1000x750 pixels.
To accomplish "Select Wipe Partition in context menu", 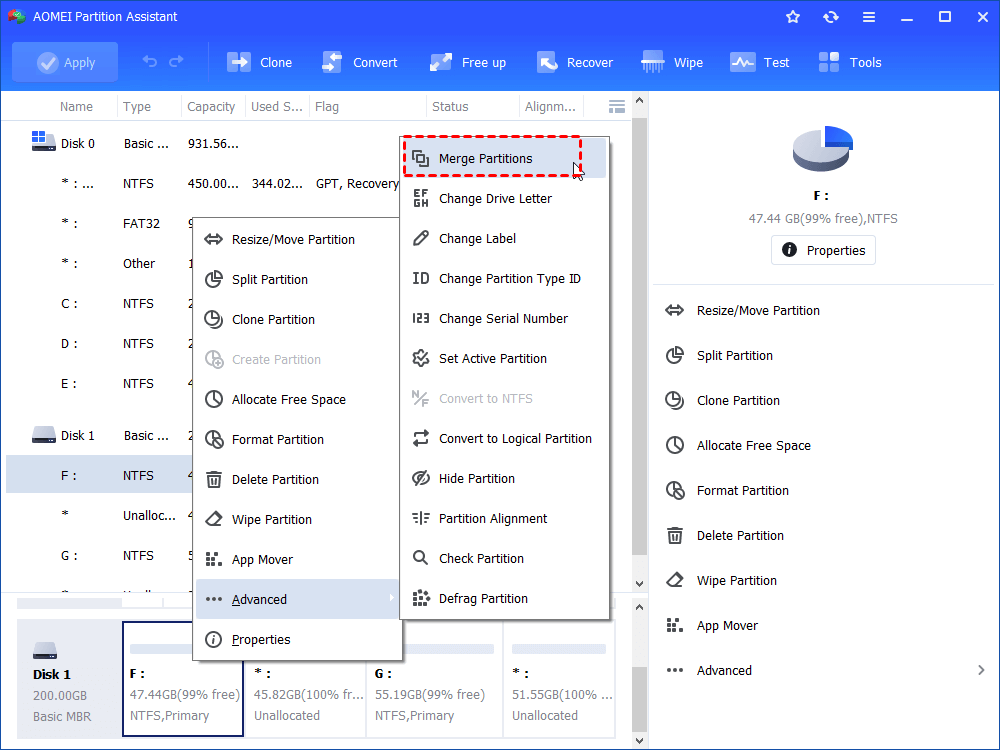I will click(297, 520).
